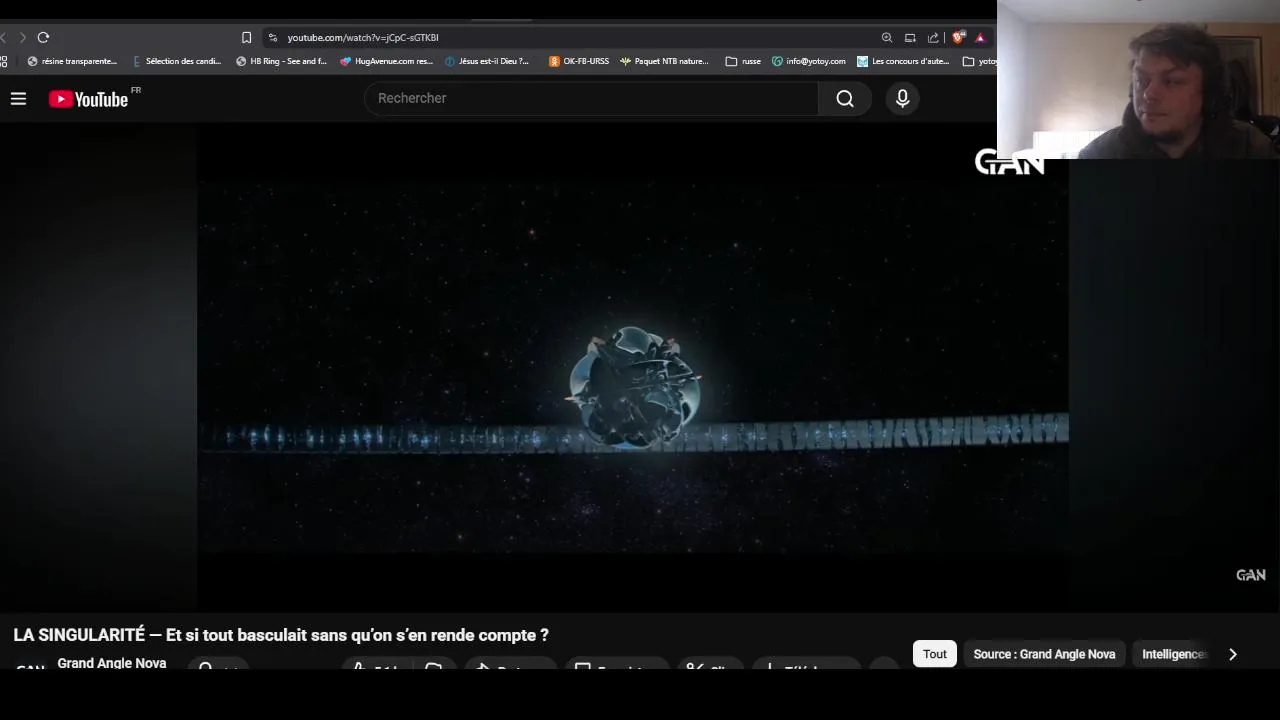Image resolution: width=1280 pixels, height=720 pixels.
Task: Show more chips with the right chevron arrow
Action: (1232, 654)
